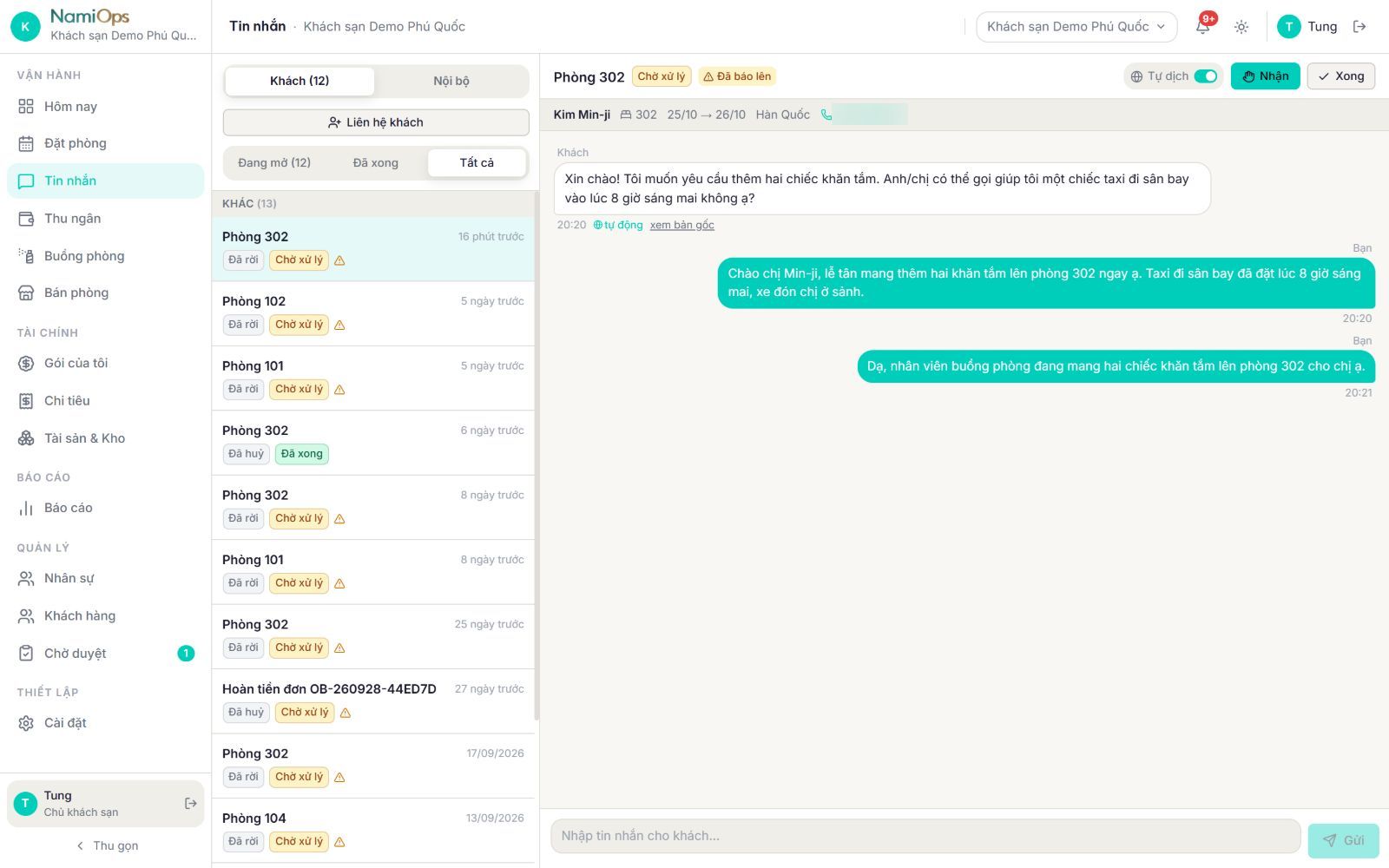The width and height of the screenshot is (1389, 868).
Task: Open Cài đặt settings in the sidebar
Action: click(106, 723)
